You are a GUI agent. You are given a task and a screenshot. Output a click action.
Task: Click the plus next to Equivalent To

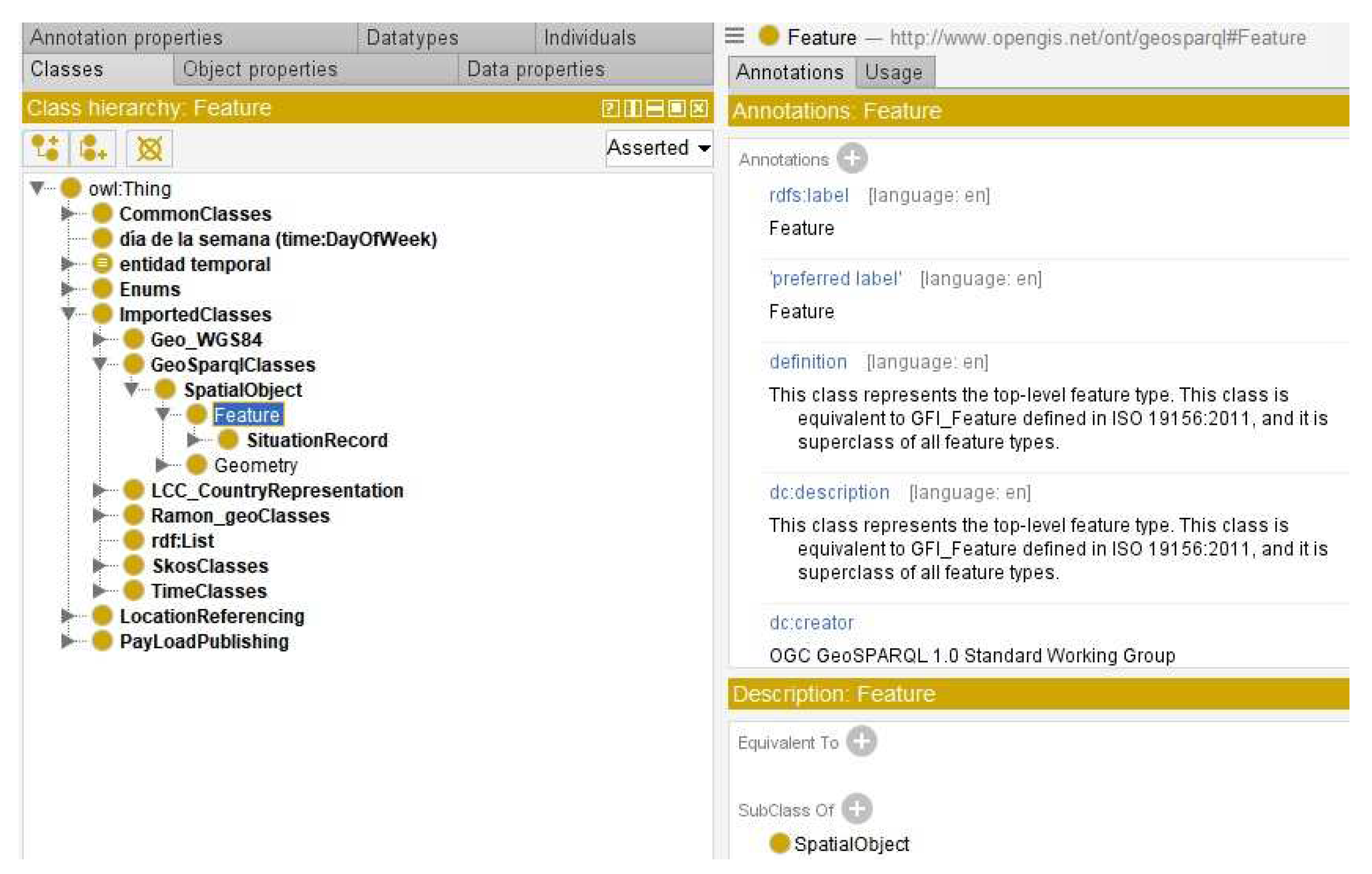pos(860,741)
